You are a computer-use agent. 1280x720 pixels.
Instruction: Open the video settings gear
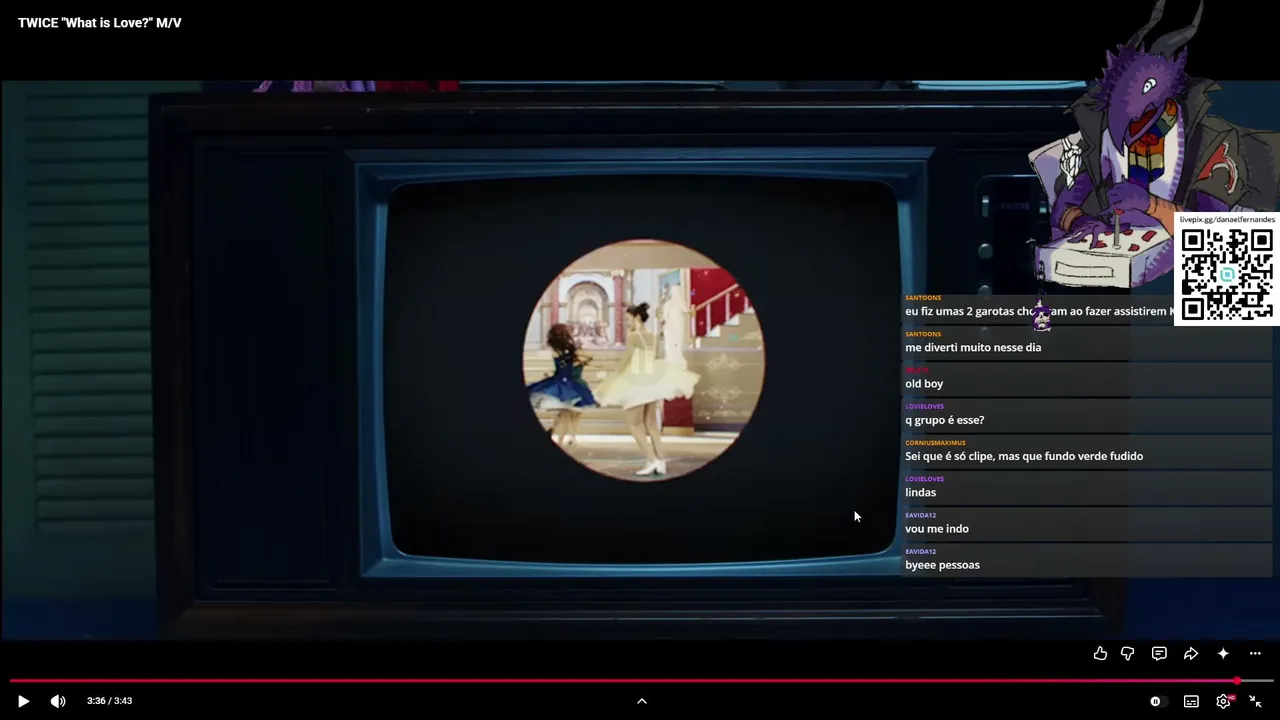1223,701
